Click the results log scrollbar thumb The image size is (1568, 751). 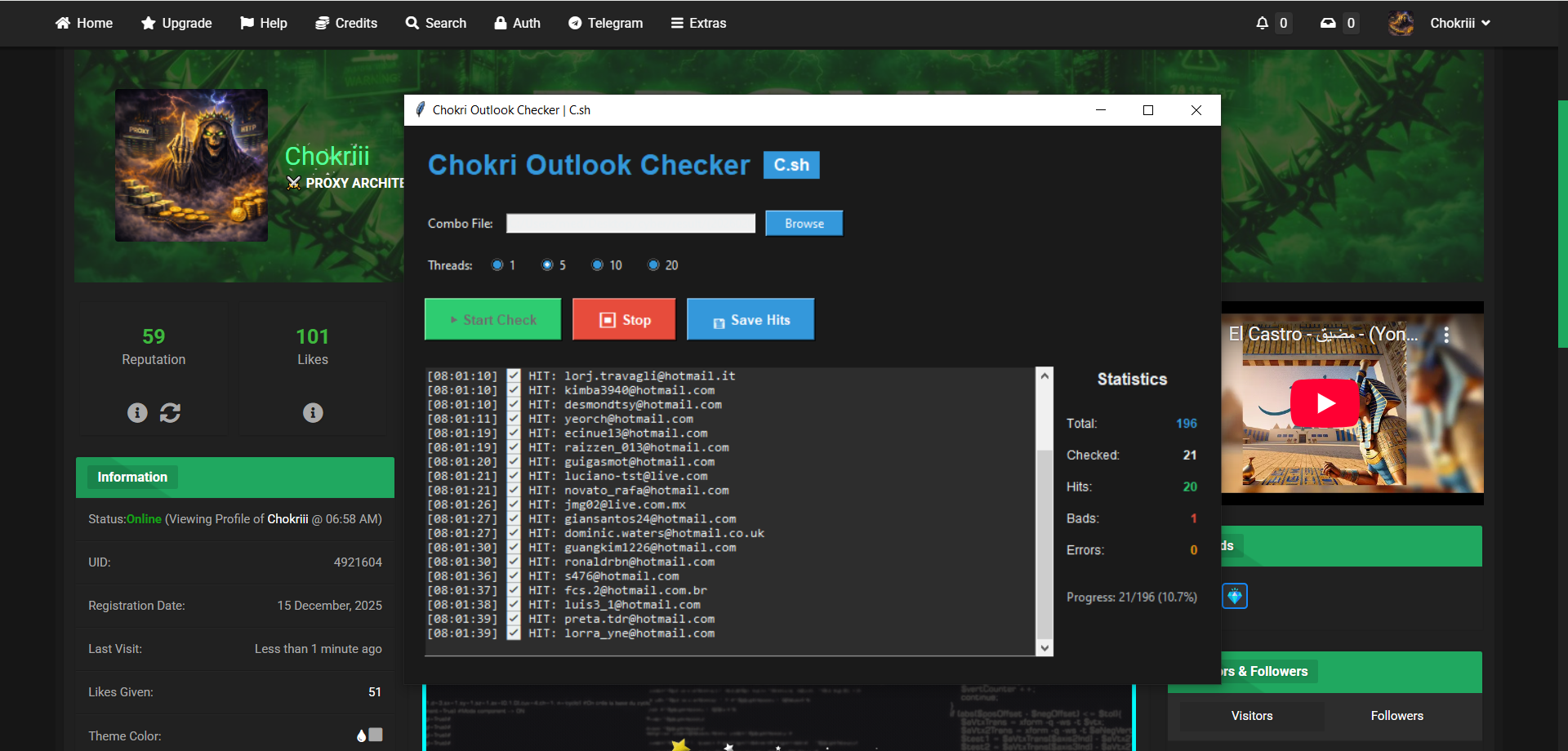point(1045,544)
